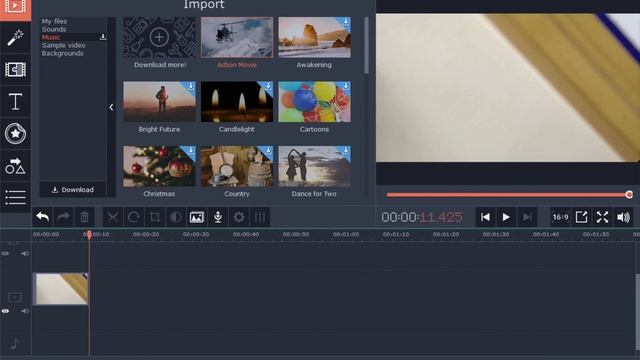Open the Stickers star tab
The width and height of the screenshot is (640, 360).
coord(15,133)
